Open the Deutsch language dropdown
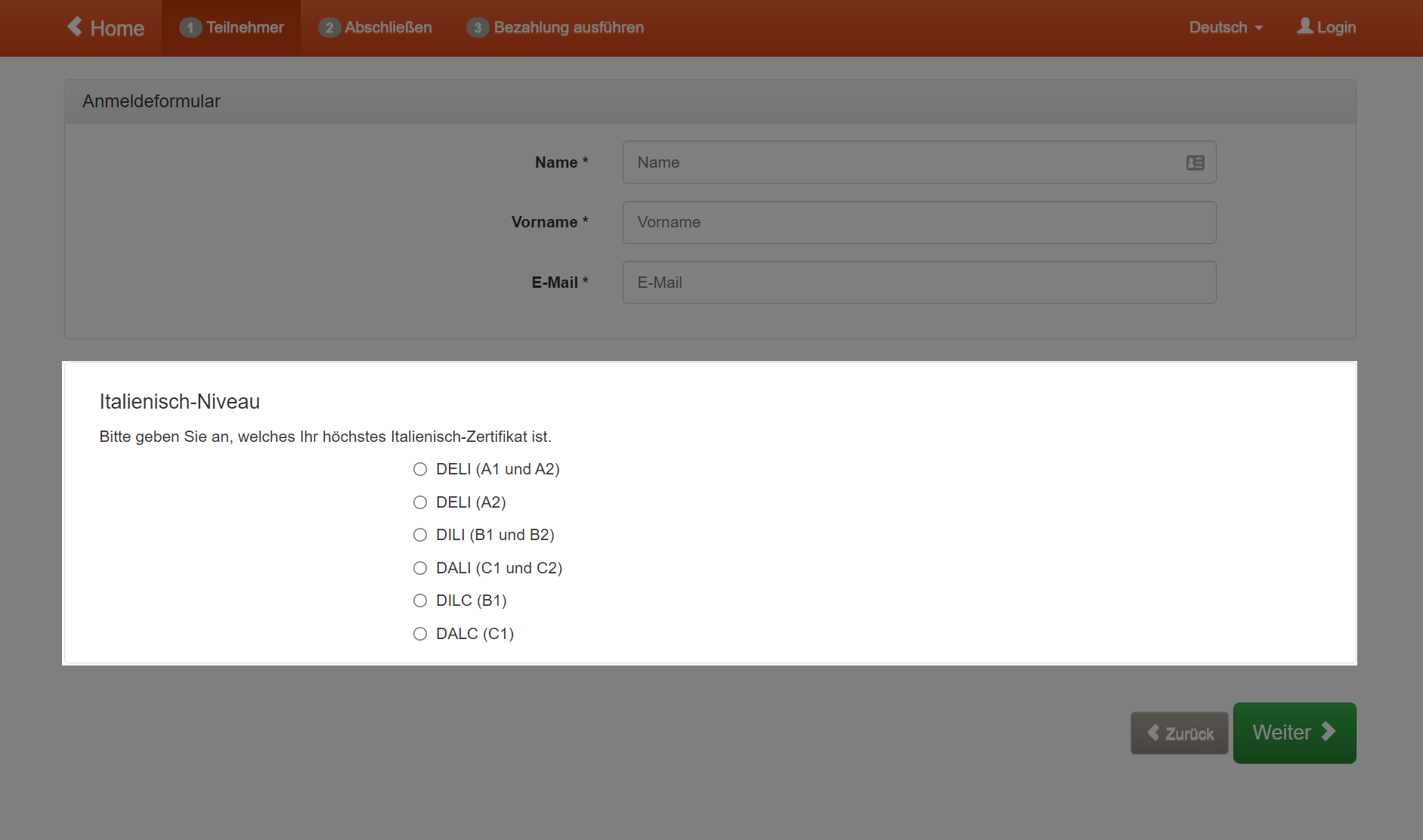The width and height of the screenshot is (1423, 840). point(1225,28)
